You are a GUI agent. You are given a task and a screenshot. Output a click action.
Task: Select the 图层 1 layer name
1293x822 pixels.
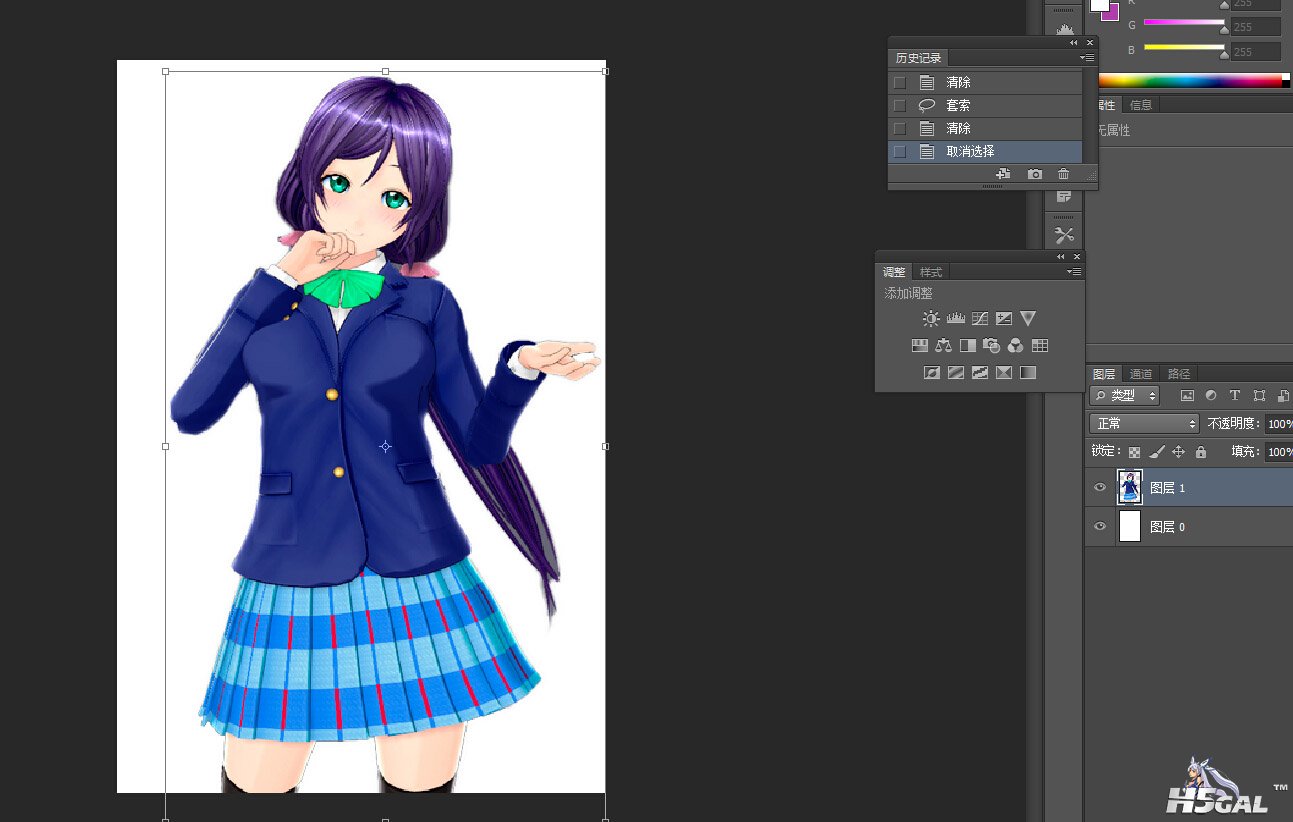1167,488
